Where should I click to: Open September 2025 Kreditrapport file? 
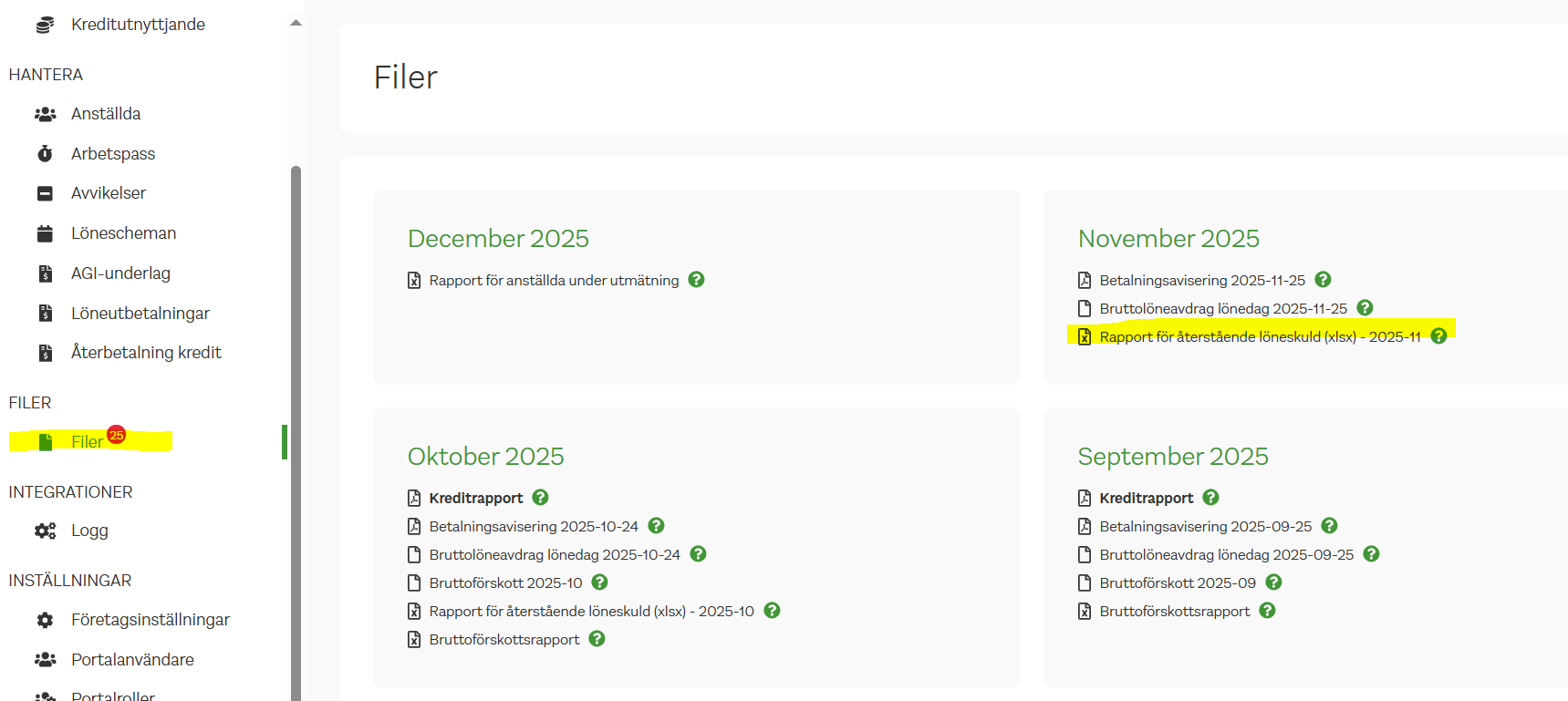[1146, 498]
